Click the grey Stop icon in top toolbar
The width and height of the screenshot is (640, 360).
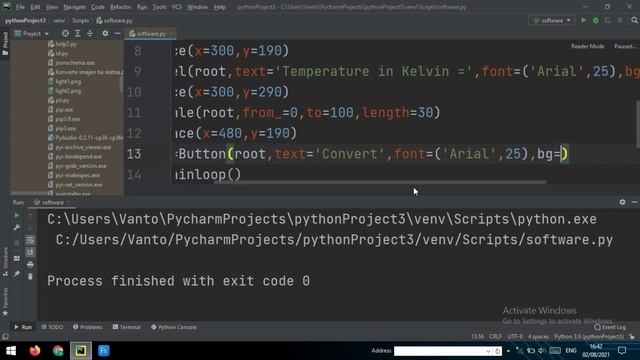[x=620, y=20]
